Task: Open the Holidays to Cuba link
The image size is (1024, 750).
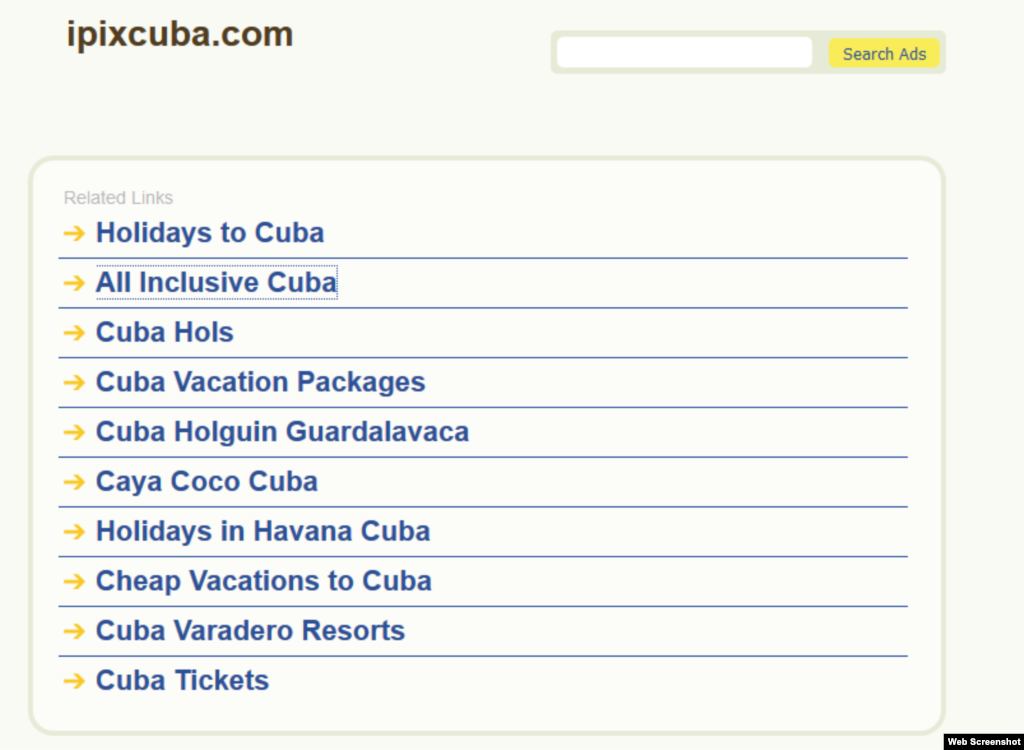Action: pos(210,233)
